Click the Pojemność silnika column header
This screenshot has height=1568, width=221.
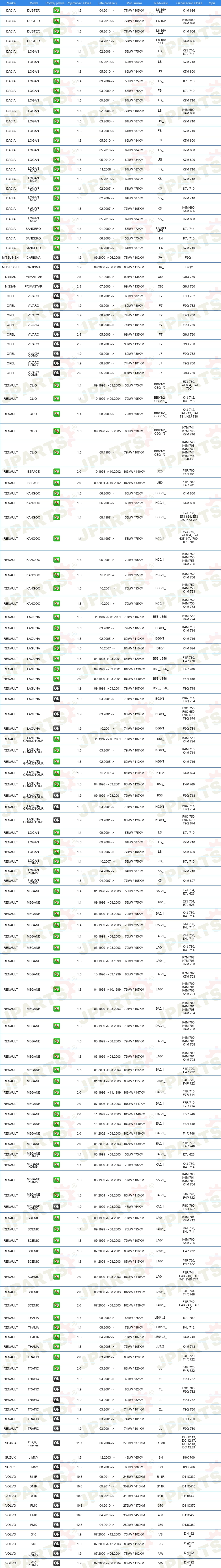[x=79, y=3]
